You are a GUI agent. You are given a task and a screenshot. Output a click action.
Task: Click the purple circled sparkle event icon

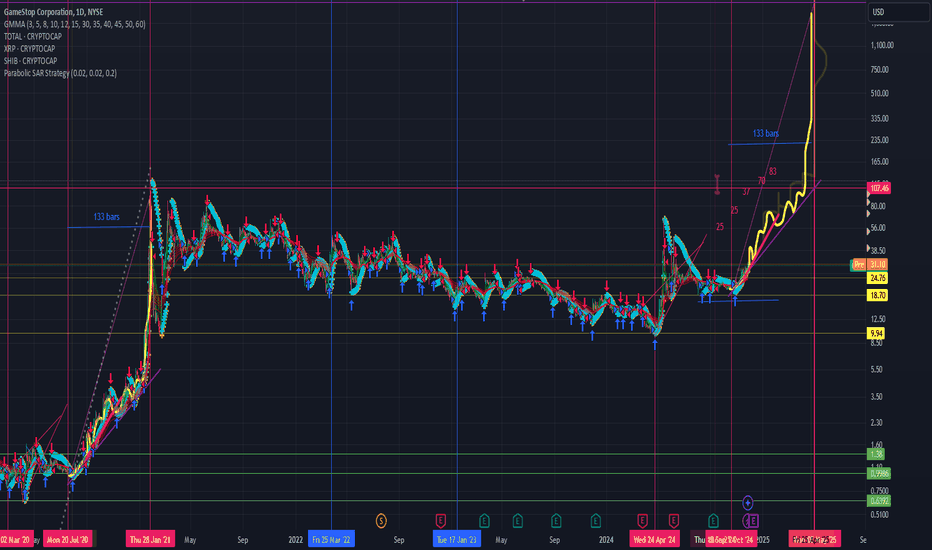pyautogui.click(x=748, y=503)
